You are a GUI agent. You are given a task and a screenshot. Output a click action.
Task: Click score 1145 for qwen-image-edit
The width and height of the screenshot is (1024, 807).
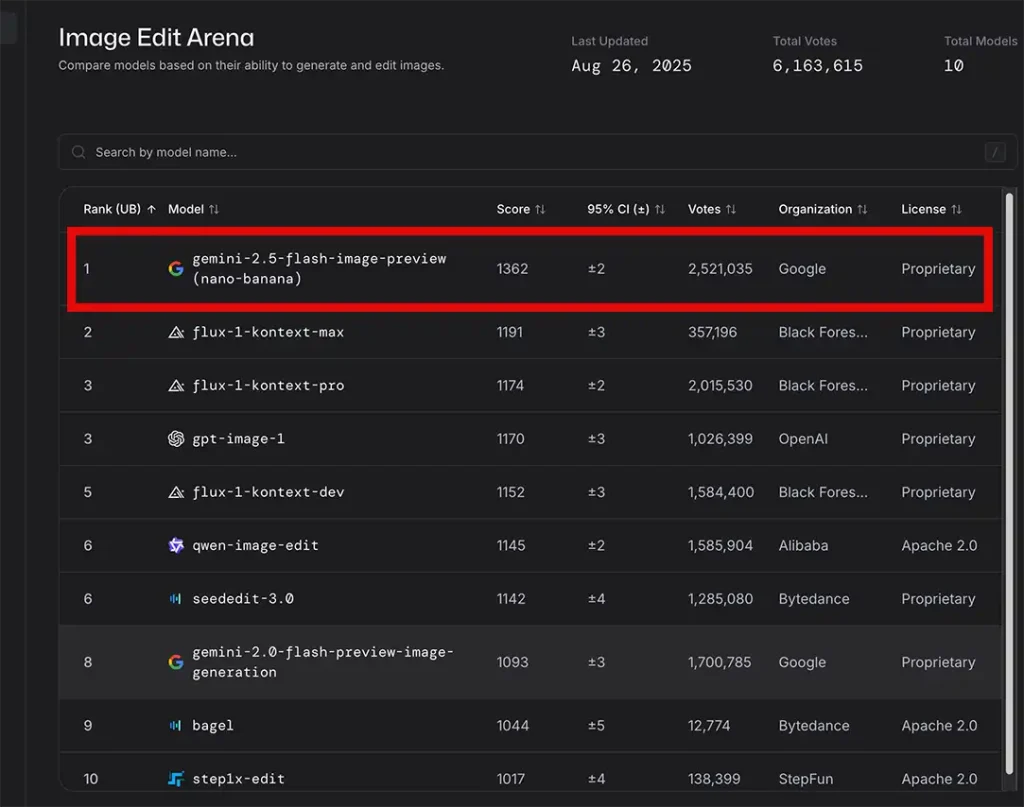click(511, 545)
